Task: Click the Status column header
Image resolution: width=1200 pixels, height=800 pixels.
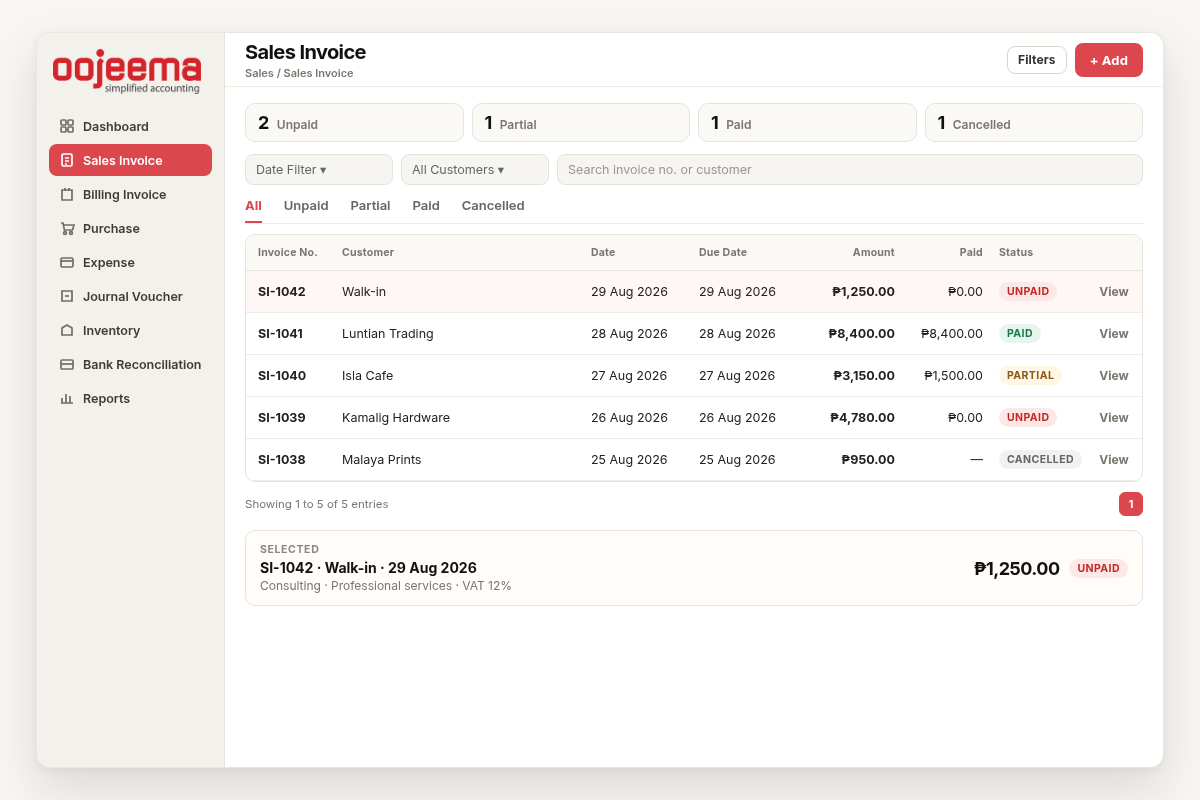Action: 1016,252
